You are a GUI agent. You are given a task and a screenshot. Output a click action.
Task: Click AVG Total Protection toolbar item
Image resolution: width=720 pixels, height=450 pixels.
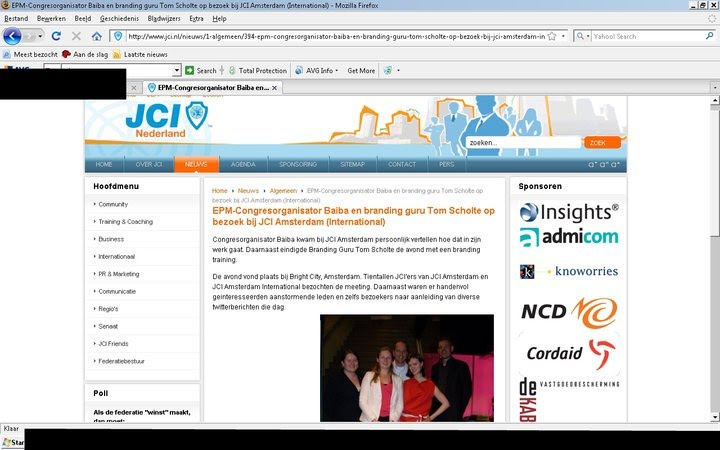click(x=258, y=70)
